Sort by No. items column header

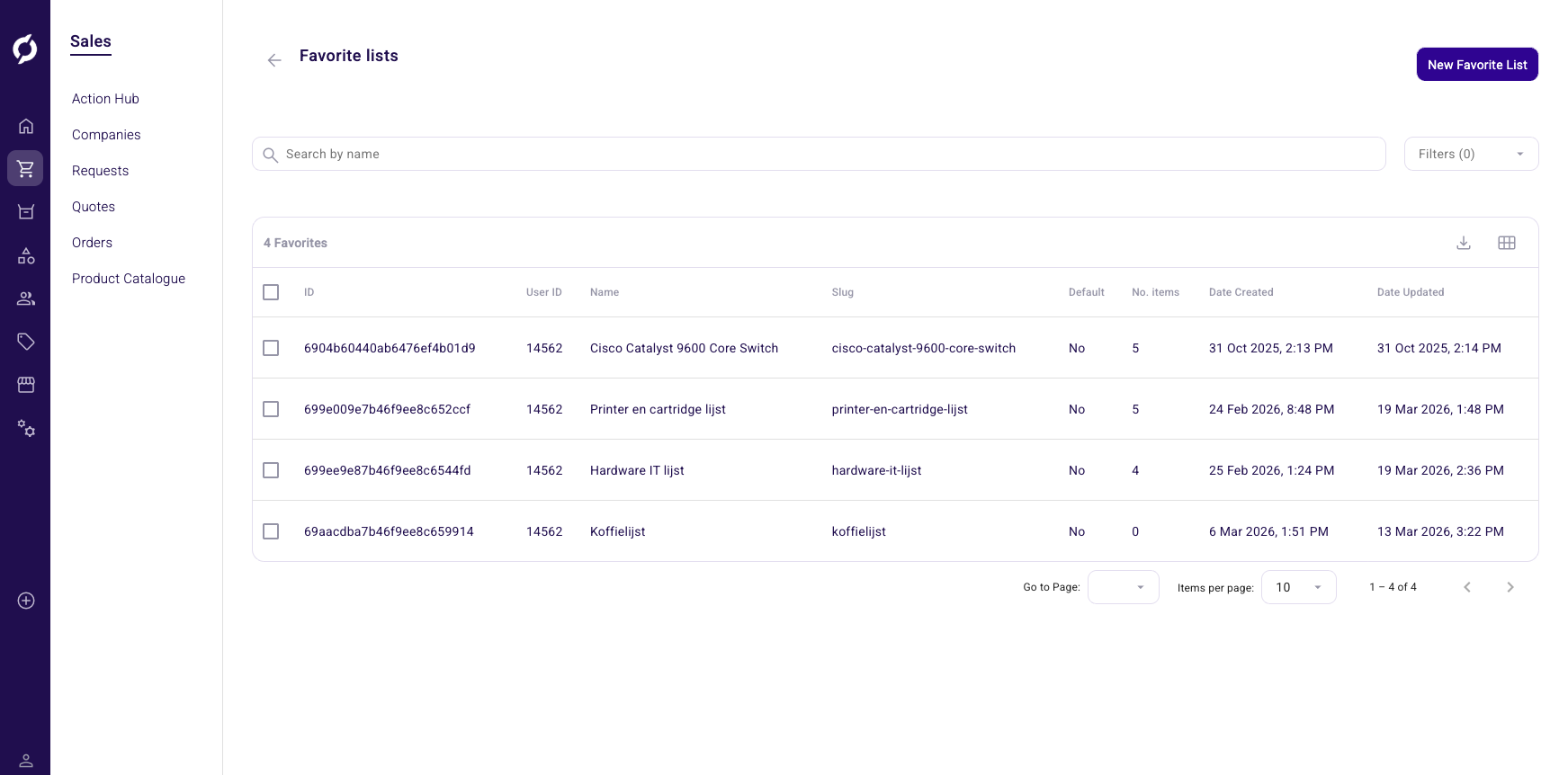(x=1155, y=292)
